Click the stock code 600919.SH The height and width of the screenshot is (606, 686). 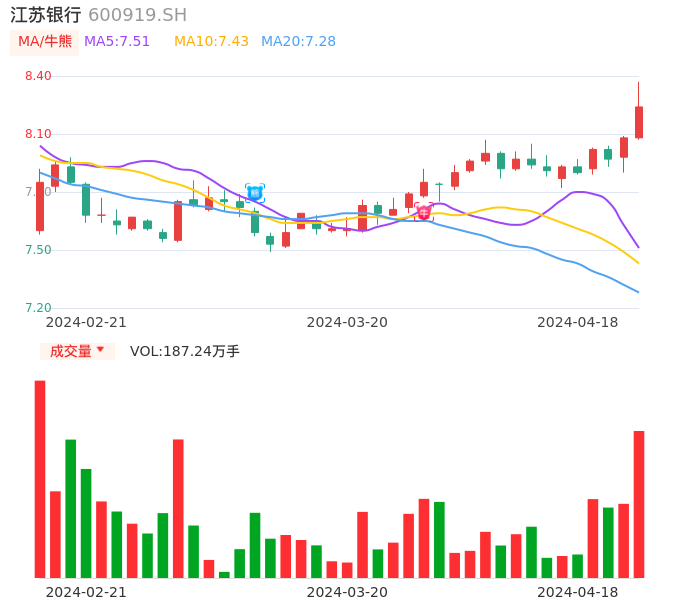tap(137, 15)
